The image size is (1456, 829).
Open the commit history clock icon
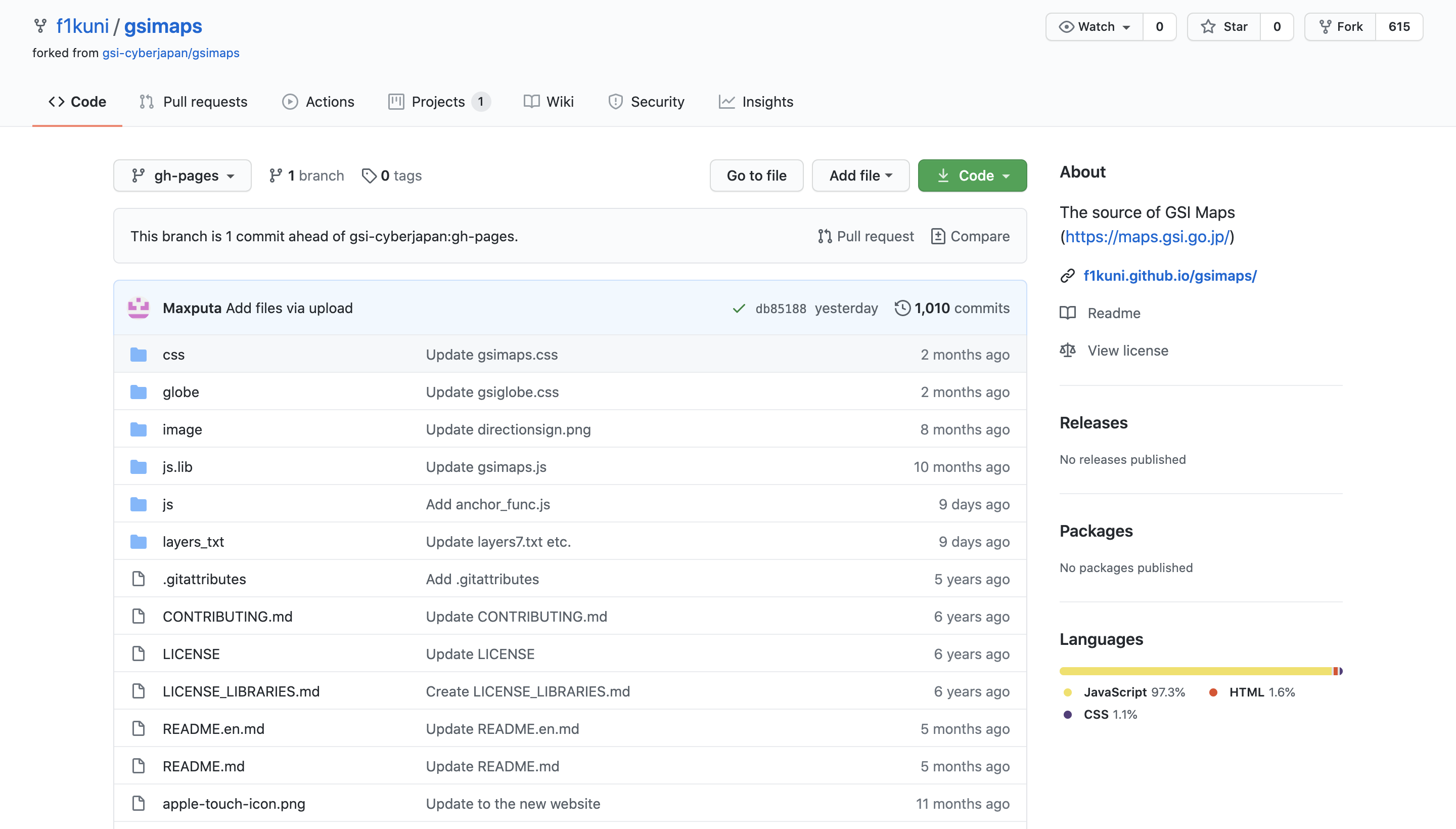pos(902,308)
